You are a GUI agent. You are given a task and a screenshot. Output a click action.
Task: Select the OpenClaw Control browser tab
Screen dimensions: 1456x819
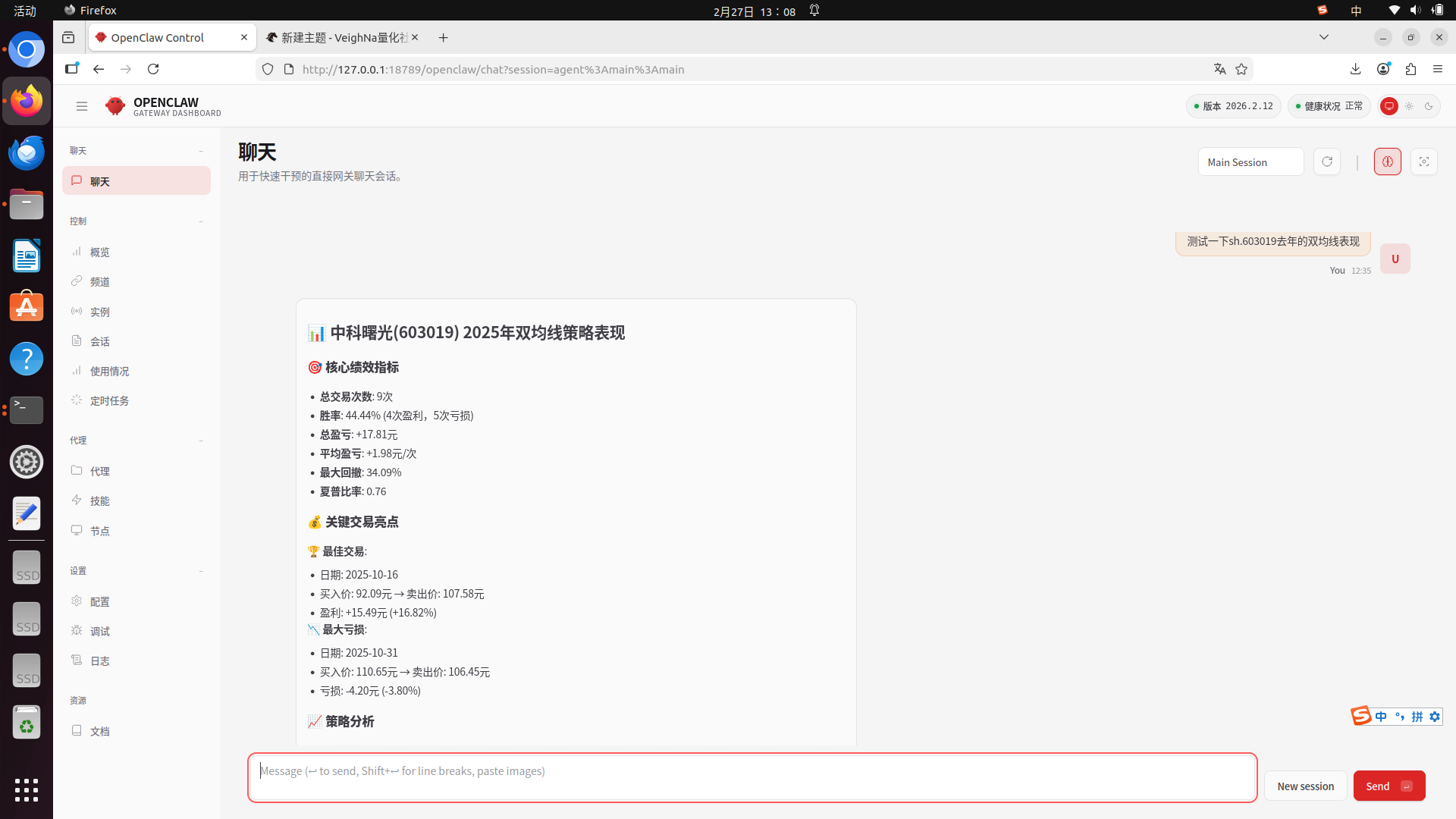pos(158,37)
